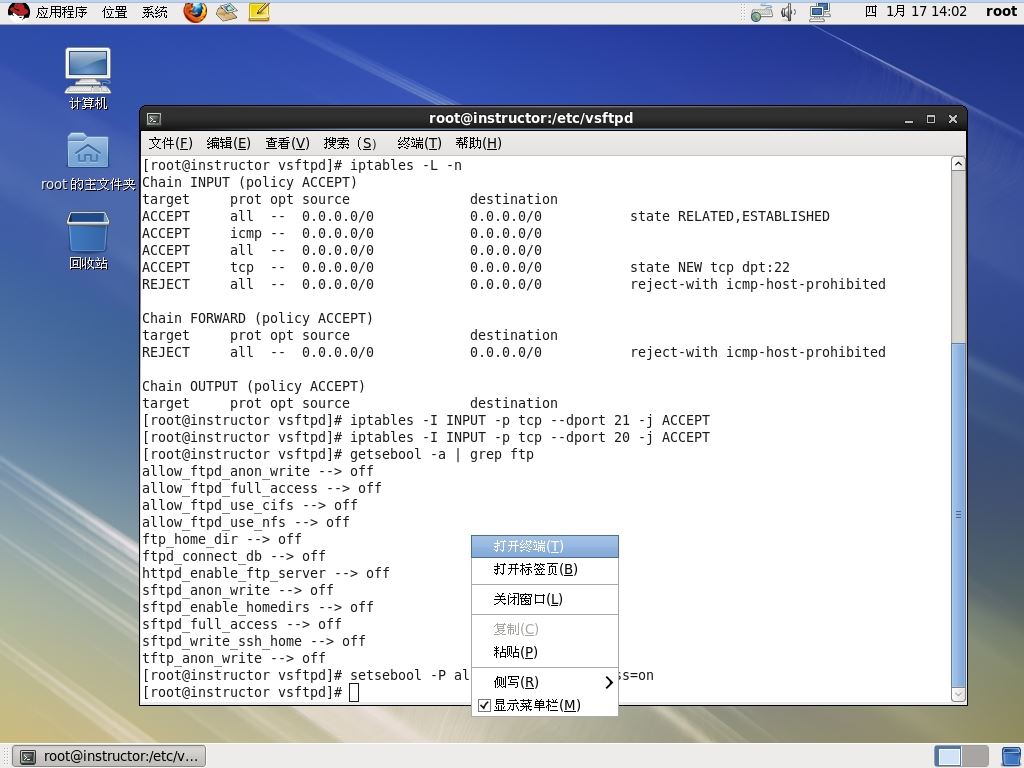Click the command 'iptables -I INPUT -p tcp --dport 21 -j ACCEPT'

[x=530, y=420]
